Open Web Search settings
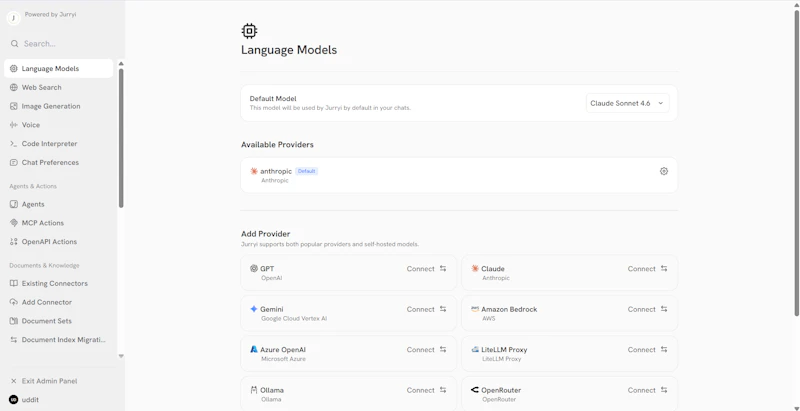 coord(59,87)
